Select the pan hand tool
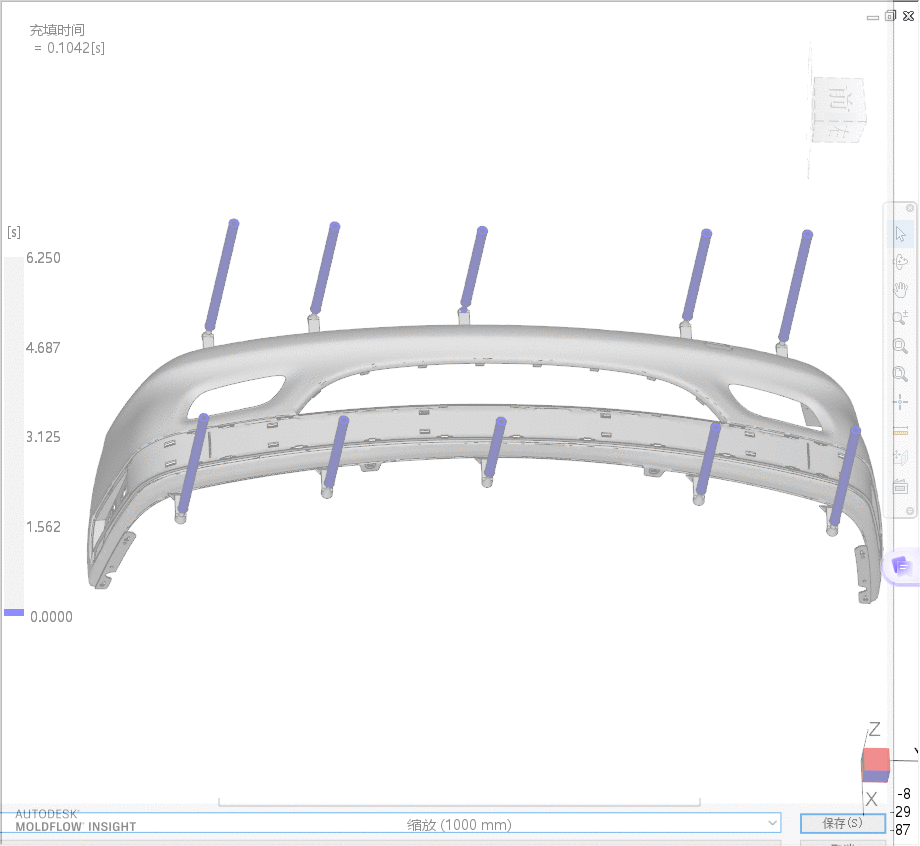Image resolution: width=920 pixels, height=846 pixels. 900,289
